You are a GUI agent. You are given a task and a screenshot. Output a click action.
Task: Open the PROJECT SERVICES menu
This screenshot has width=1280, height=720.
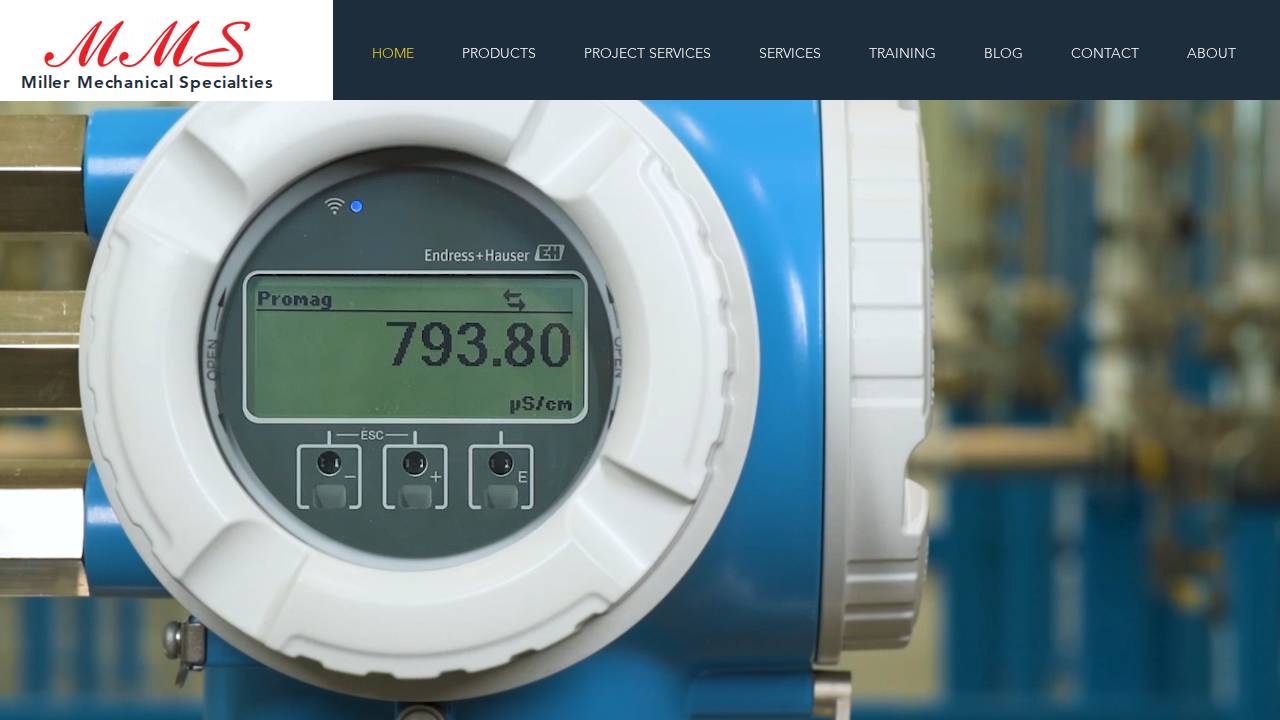[x=647, y=53]
